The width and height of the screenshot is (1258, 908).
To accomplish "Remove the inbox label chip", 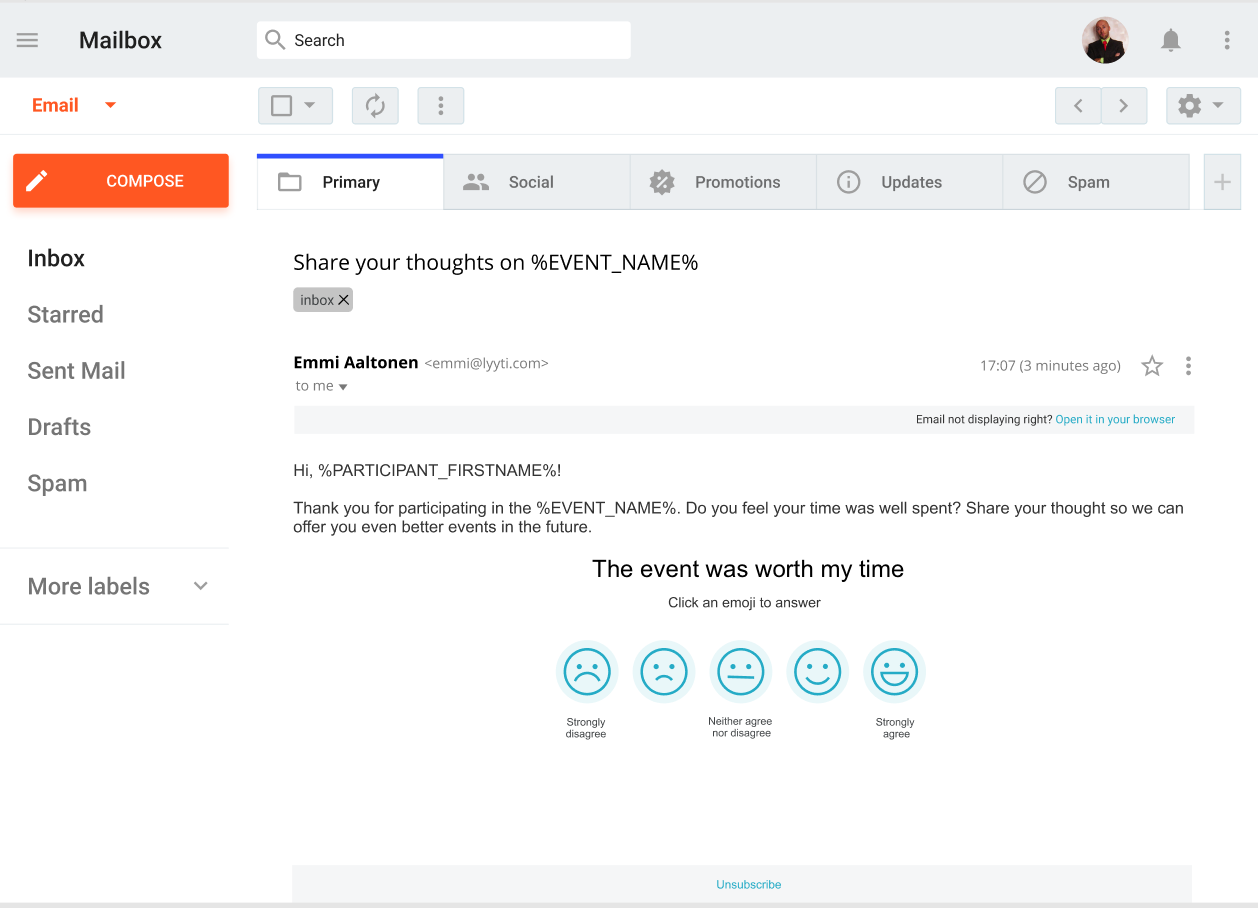I will [343, 299].
